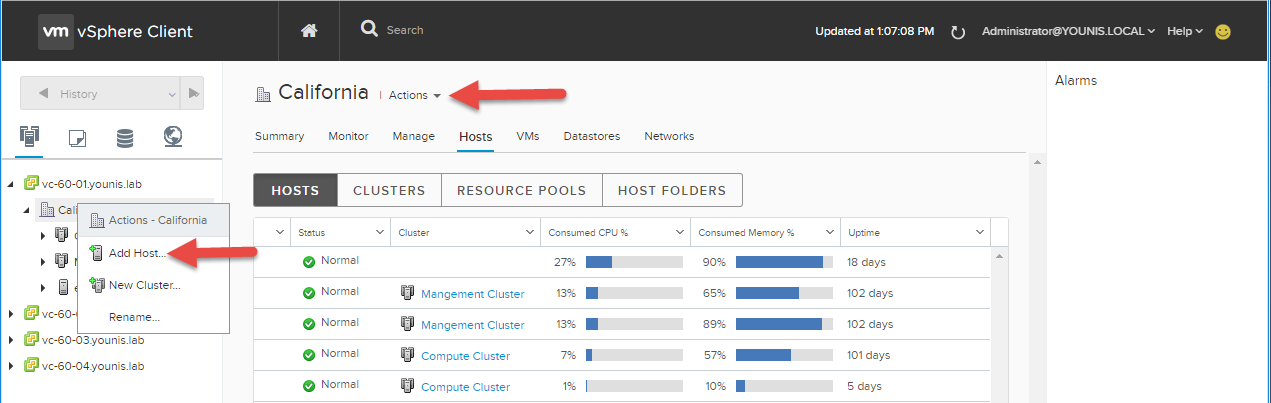Open the first Mangement Cluster link
The image size is (1271, 403).
point(473,294)
